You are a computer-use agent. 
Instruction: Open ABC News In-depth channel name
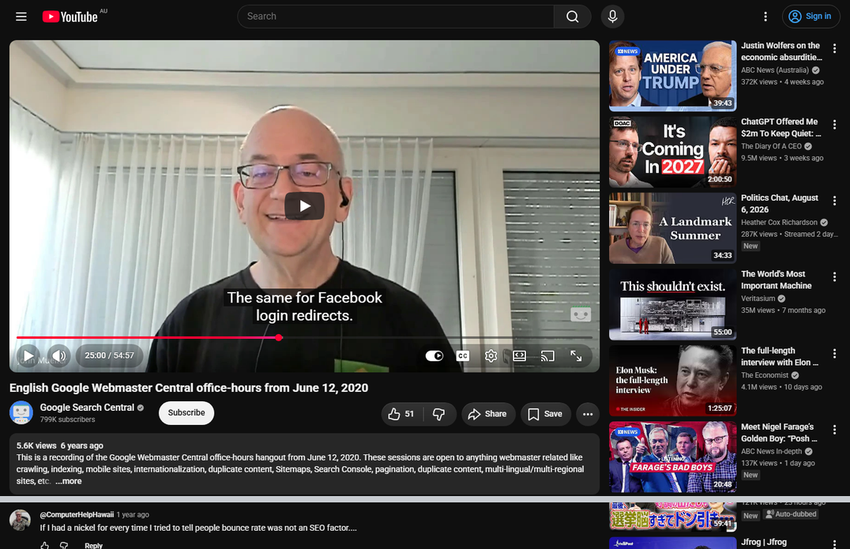[772, 451]
